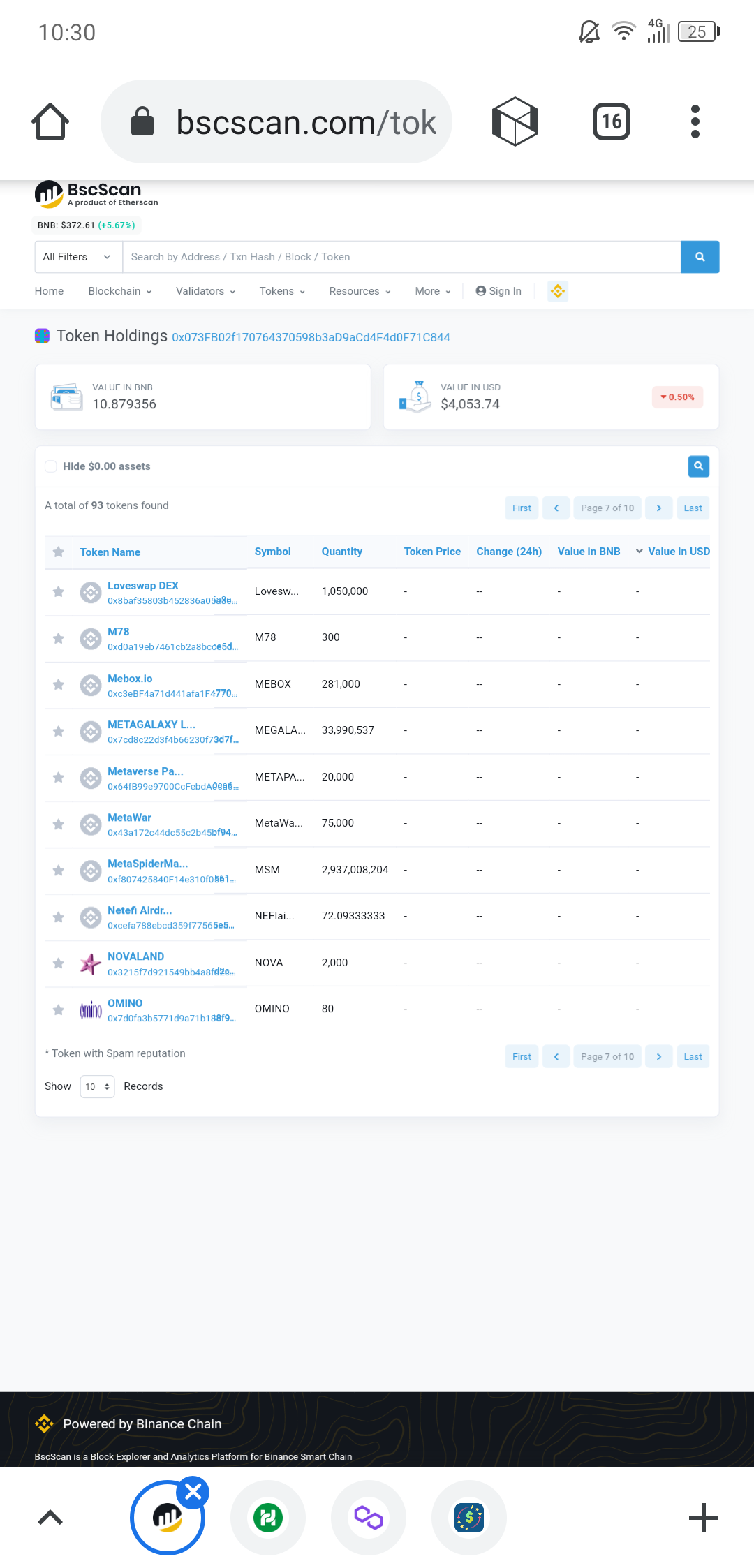754x1568 pixels.
Task: Open the 3D cube wallet icon
Action: pos(515,121)
